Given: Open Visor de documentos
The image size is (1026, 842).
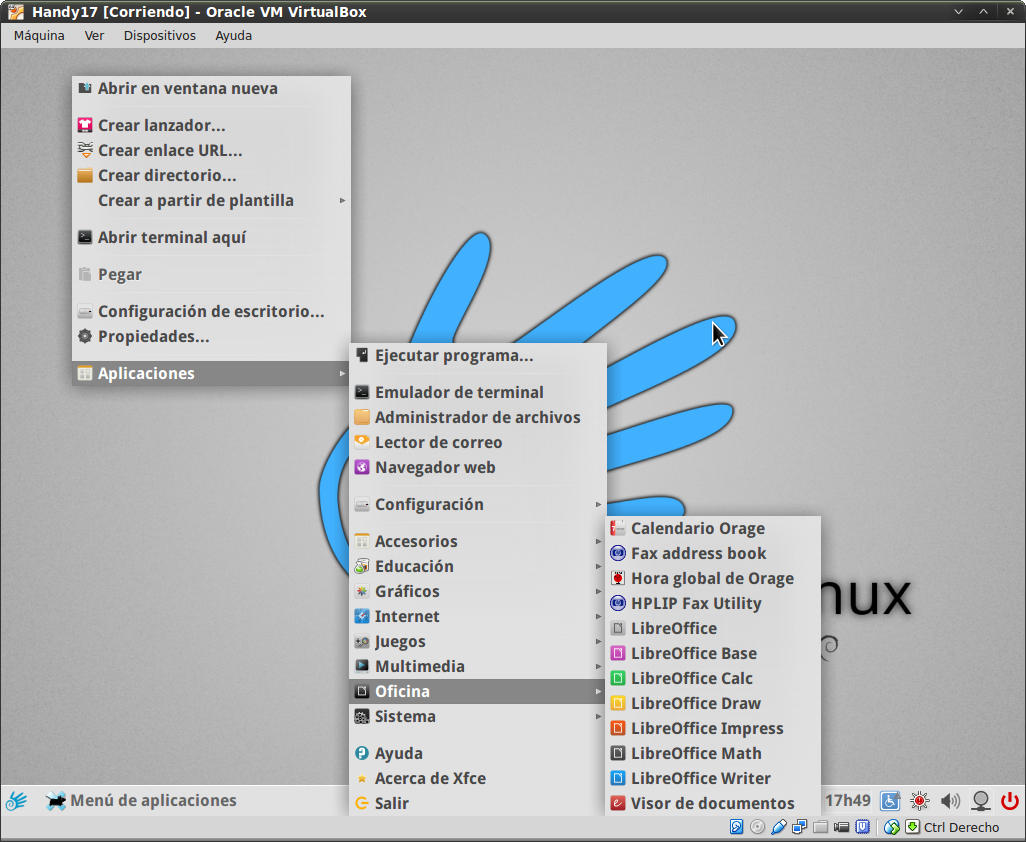Looking at the screenshot, I should tap(711, 803).
